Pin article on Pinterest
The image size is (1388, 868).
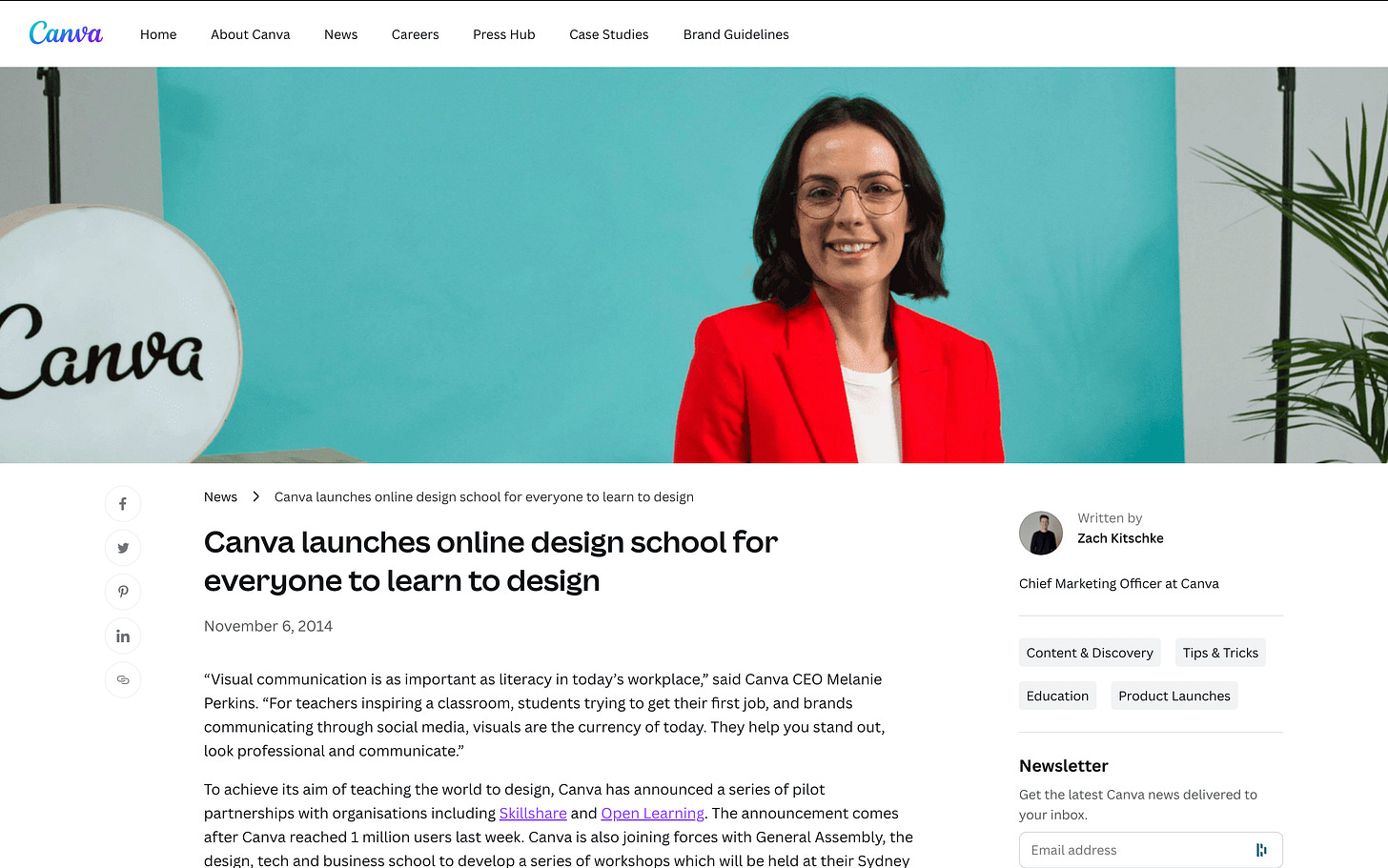123,592
